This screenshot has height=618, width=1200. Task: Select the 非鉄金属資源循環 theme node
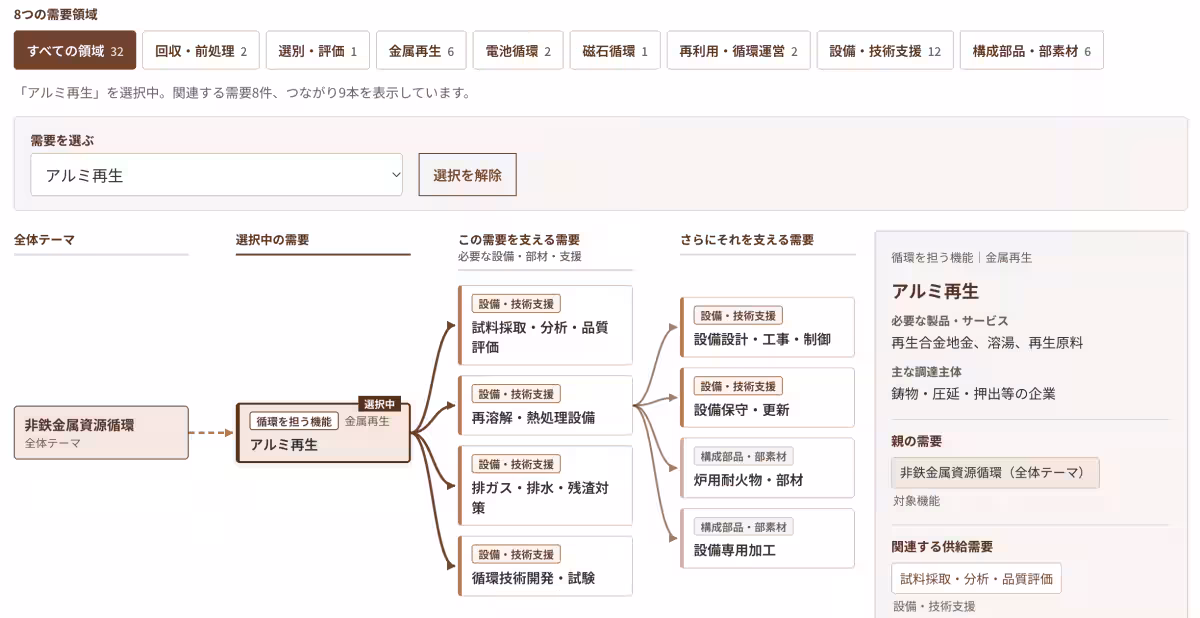[x=101, y=432]
